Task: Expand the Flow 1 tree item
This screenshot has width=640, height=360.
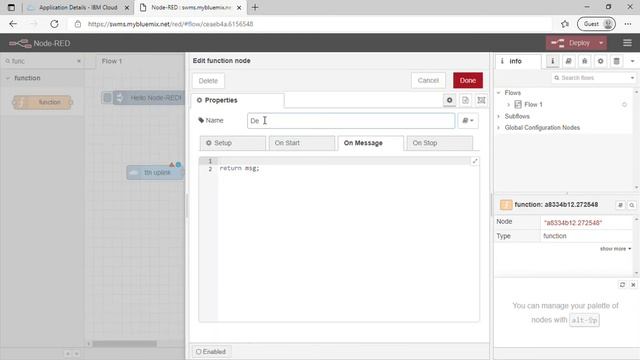Action: coord(509,104)
